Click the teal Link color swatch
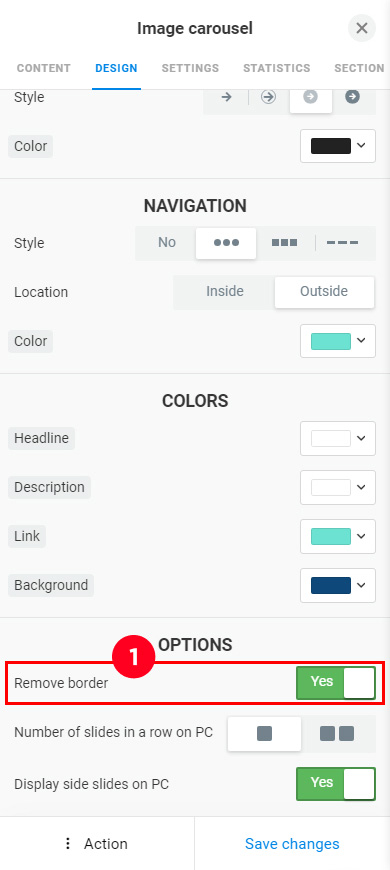 [x=331, y=537]
